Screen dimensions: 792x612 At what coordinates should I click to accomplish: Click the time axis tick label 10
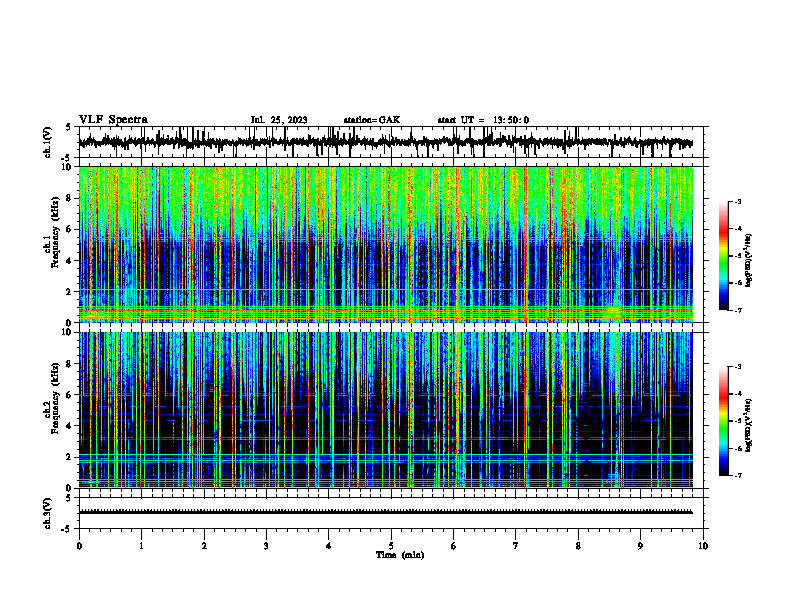(703, 546)
